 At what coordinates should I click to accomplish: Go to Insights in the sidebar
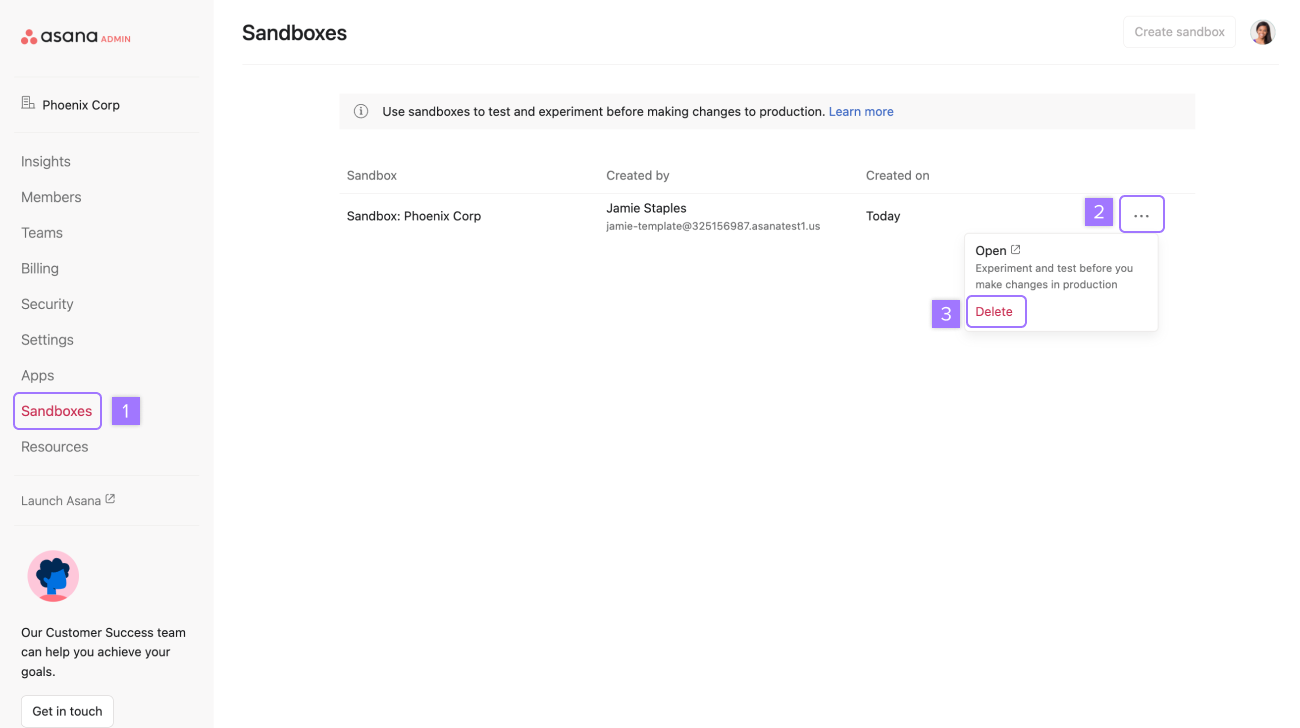pos(46,162)
